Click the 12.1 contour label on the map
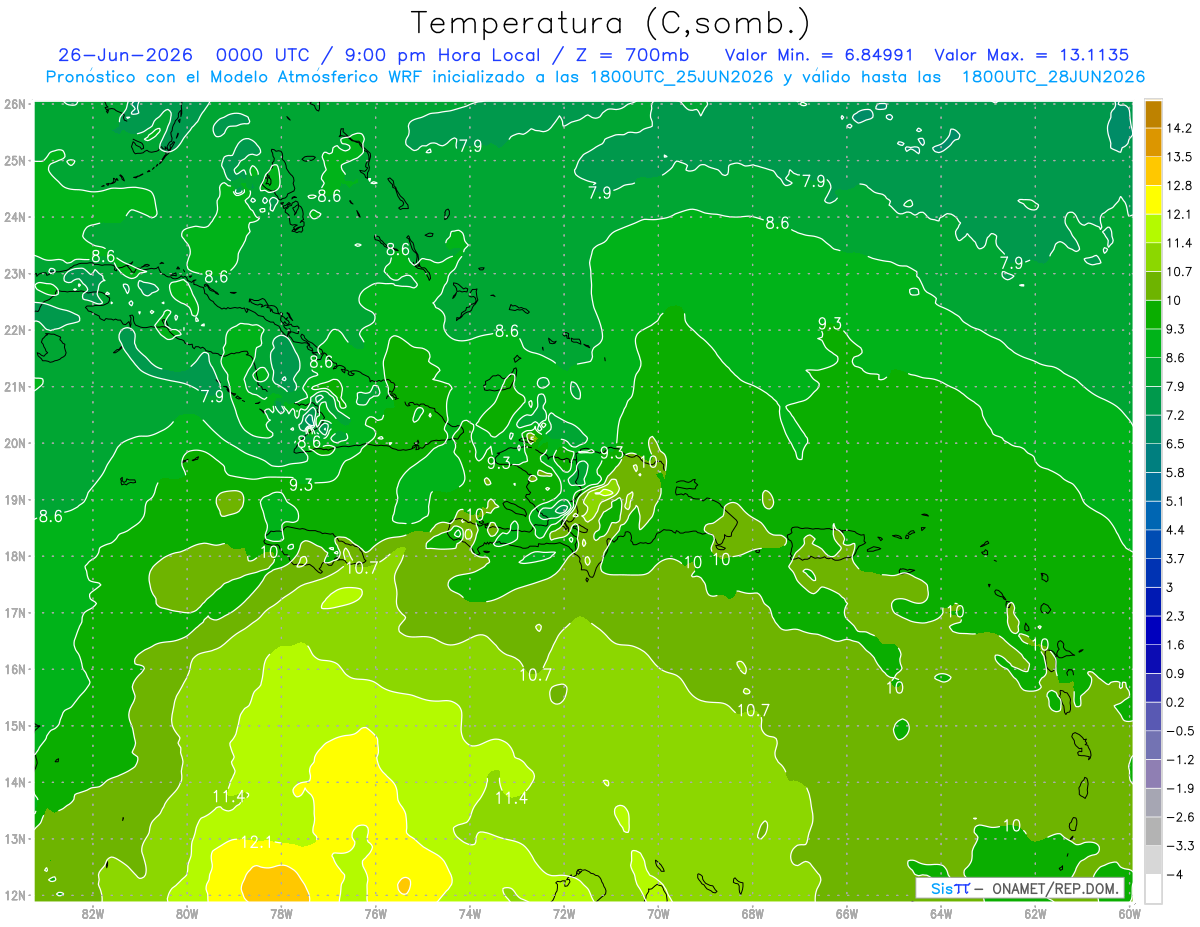Image resolution: width=1200 pixels, height=927 pixels. (x=256, y=843)
